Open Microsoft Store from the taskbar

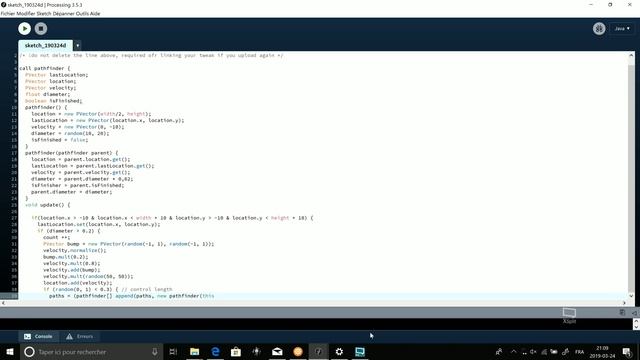click(236, 351)
